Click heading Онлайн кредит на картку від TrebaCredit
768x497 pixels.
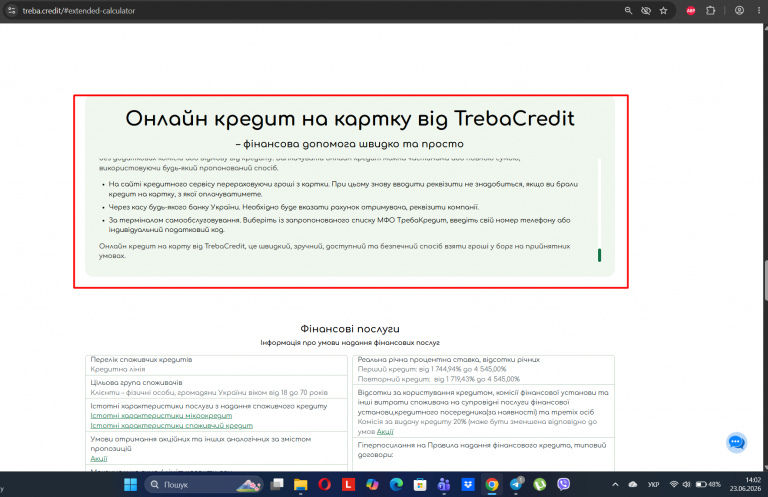[350, 119]
